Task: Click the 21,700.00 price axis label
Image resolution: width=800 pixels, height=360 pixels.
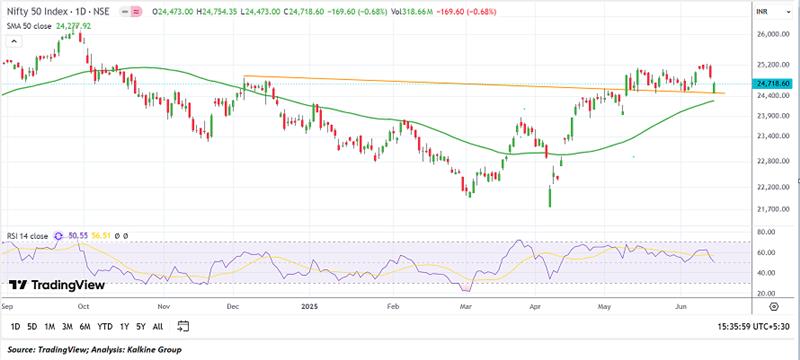Action: (x=773, y=209)
